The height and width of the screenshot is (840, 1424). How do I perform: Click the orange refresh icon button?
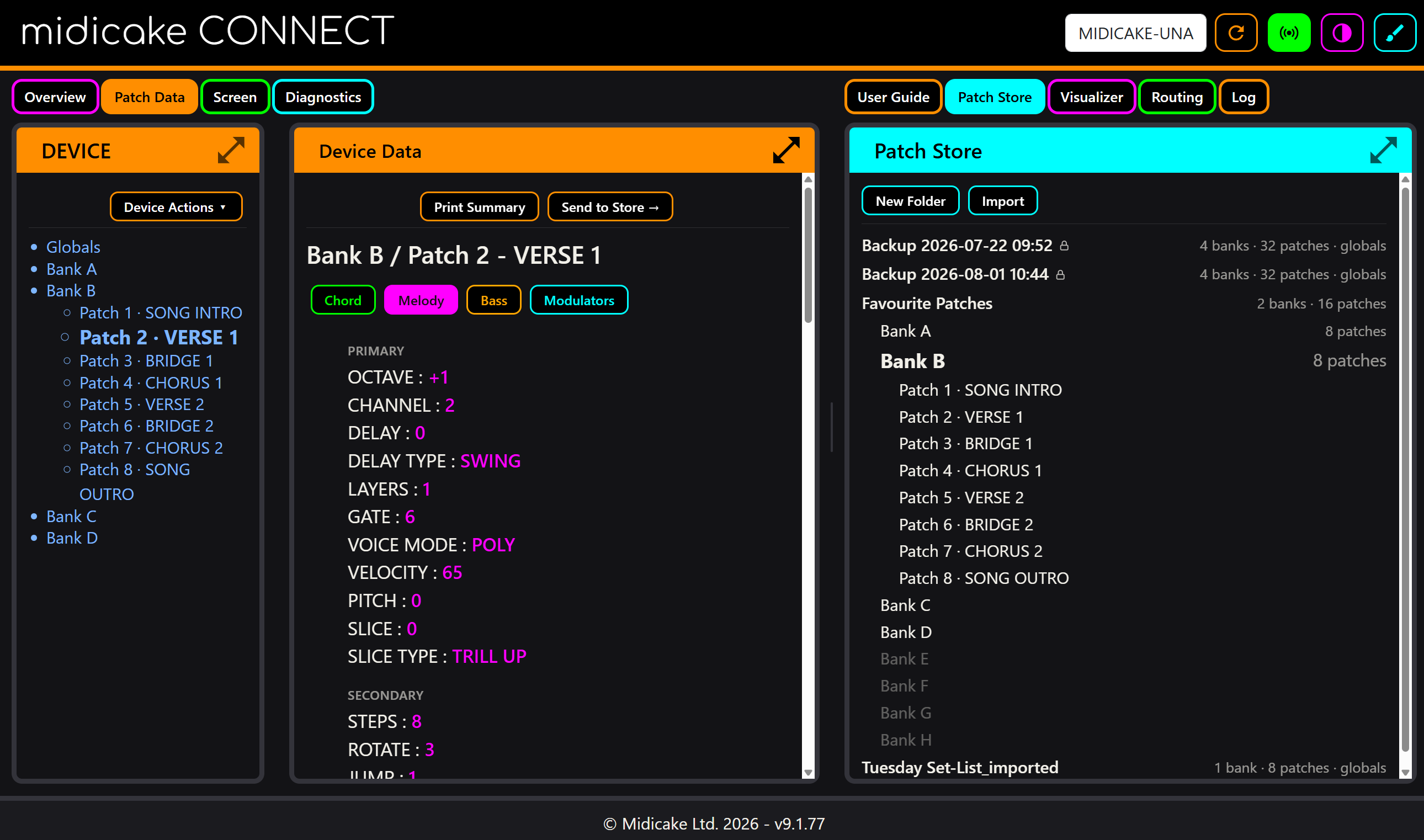pyautogui.click(x=1236, y=33)
